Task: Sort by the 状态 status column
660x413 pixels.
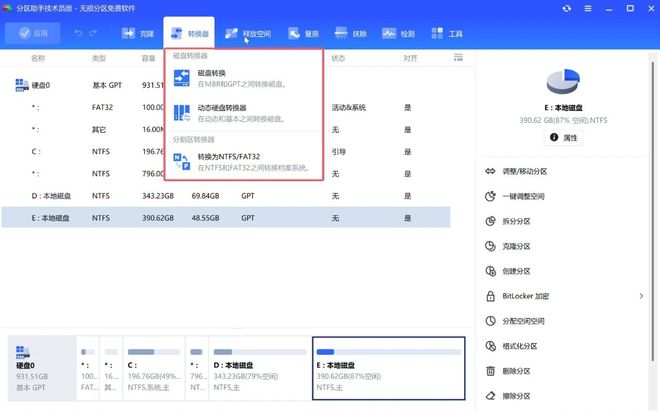Action: click(338, 58)
